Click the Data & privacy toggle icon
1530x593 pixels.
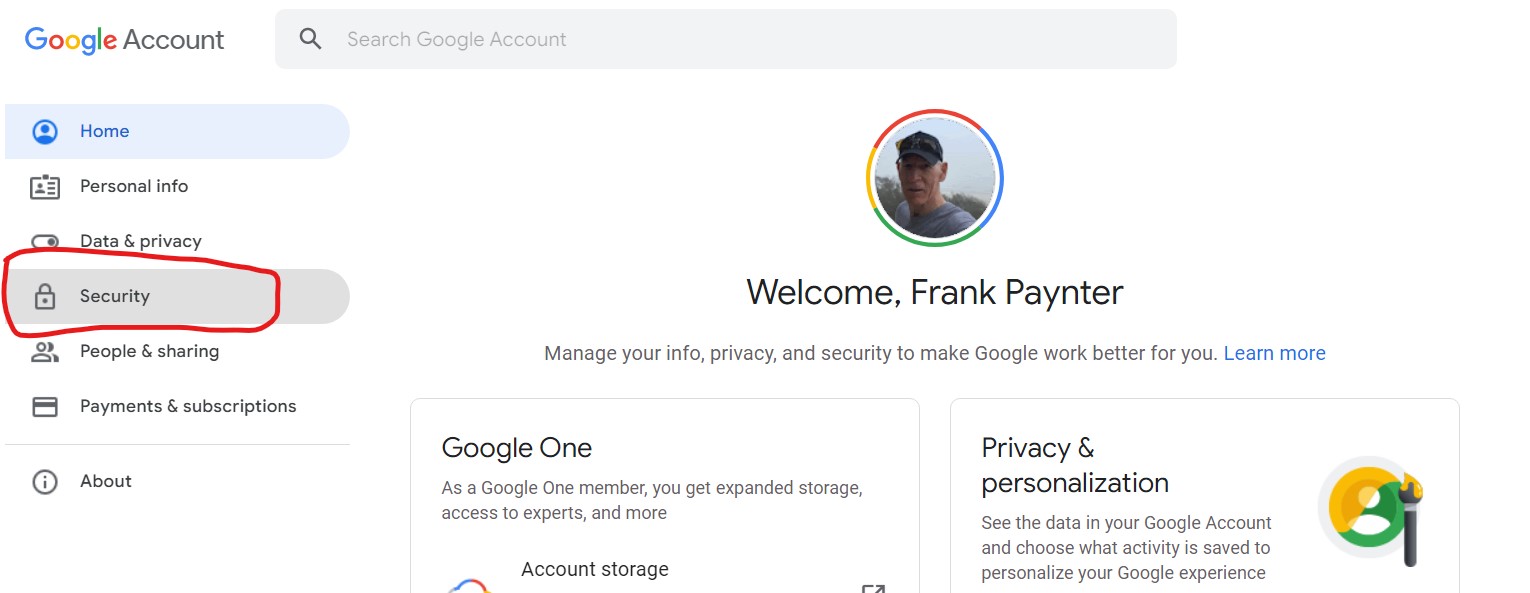[45, 241]
